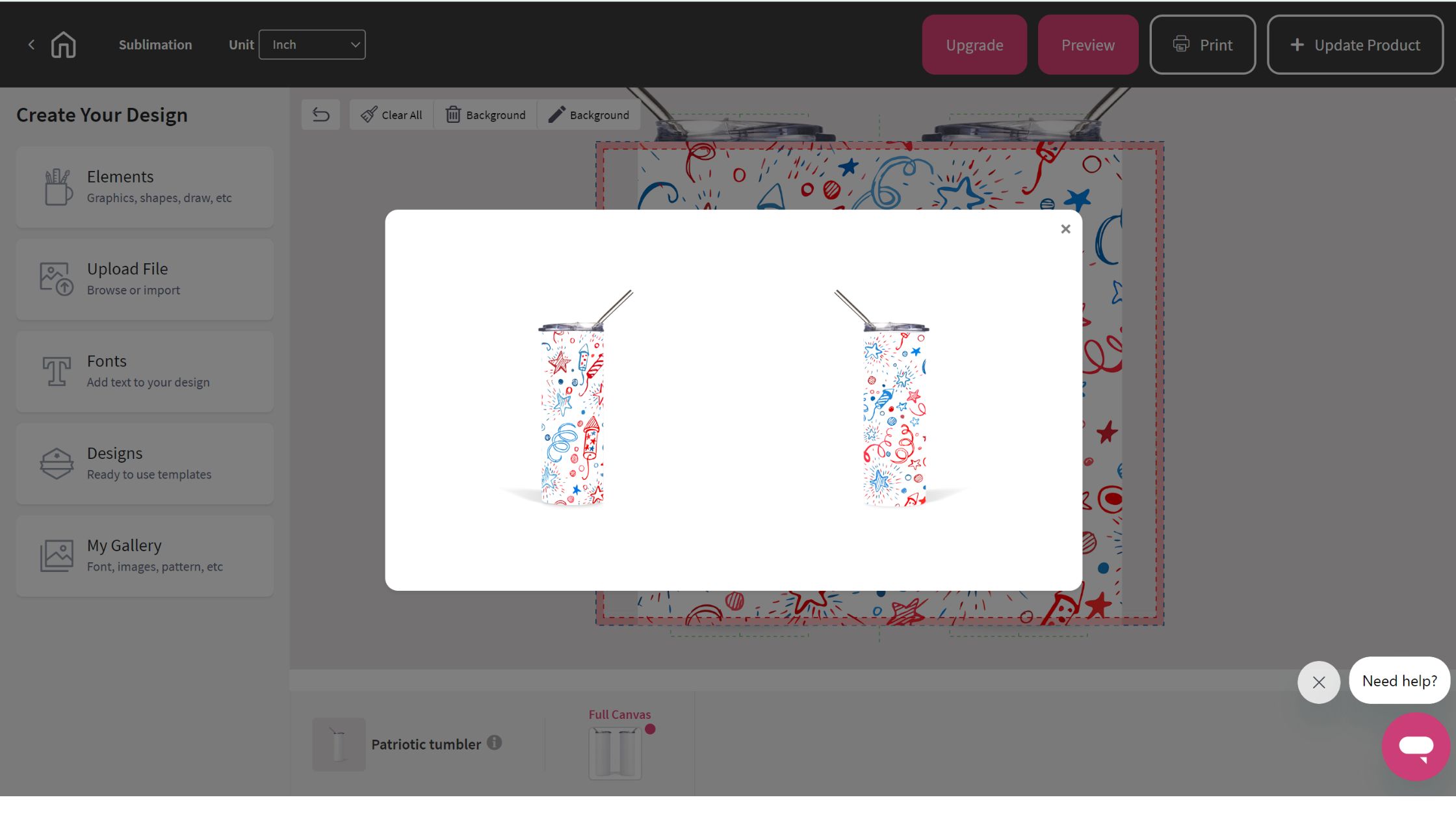Click the Upgrade button

[x=974, y=45]
